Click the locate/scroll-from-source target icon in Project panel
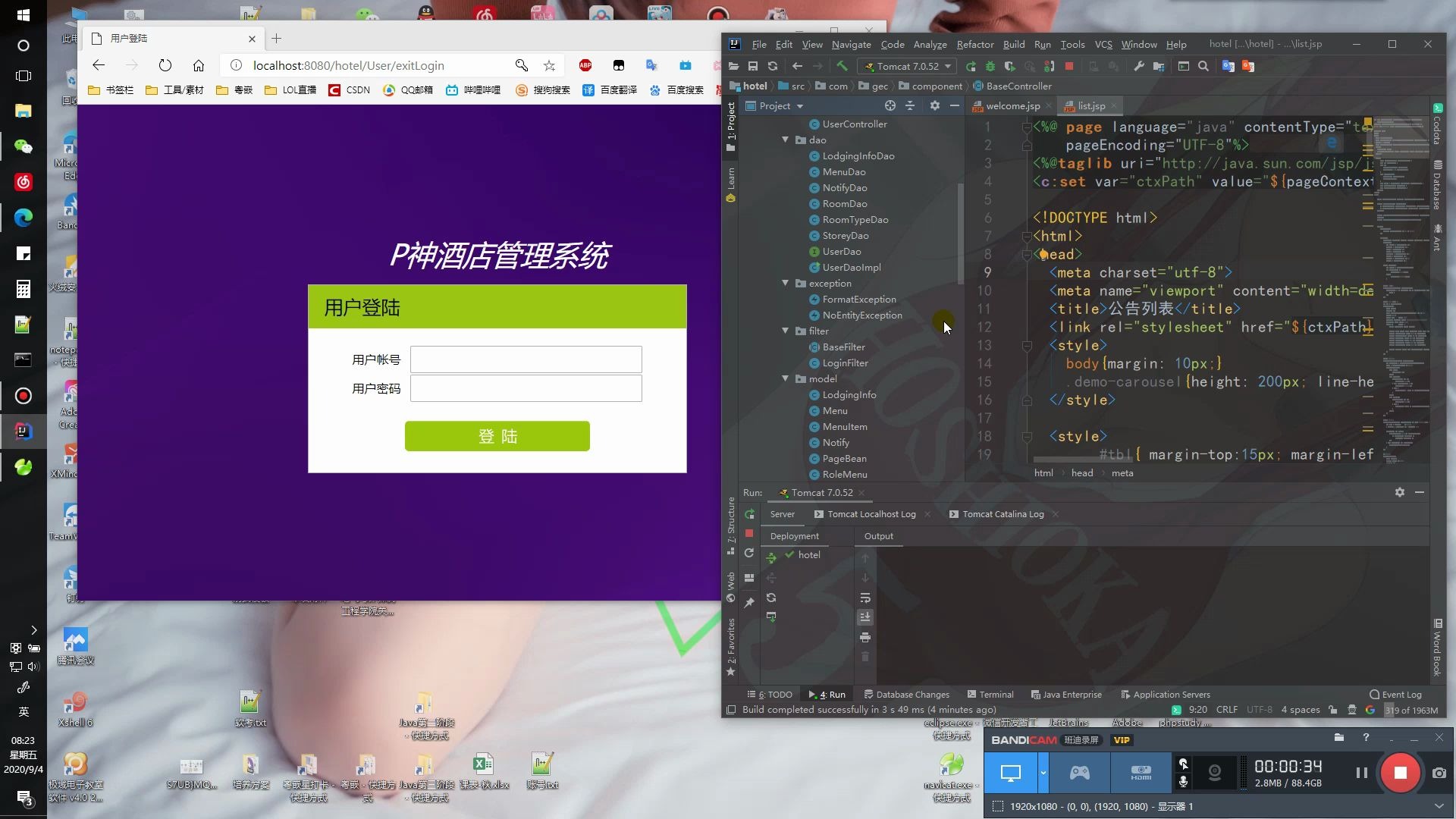This screenshot has width=1456, height=819. pos(890,106)
